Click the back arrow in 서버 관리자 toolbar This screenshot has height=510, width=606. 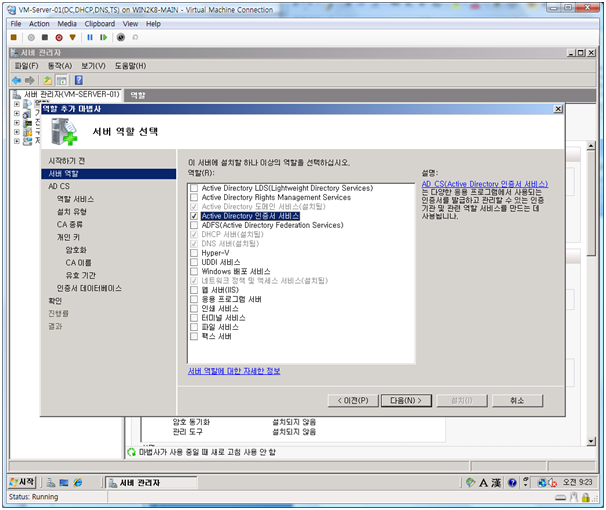pyautogui.click(x=17, y=80)
